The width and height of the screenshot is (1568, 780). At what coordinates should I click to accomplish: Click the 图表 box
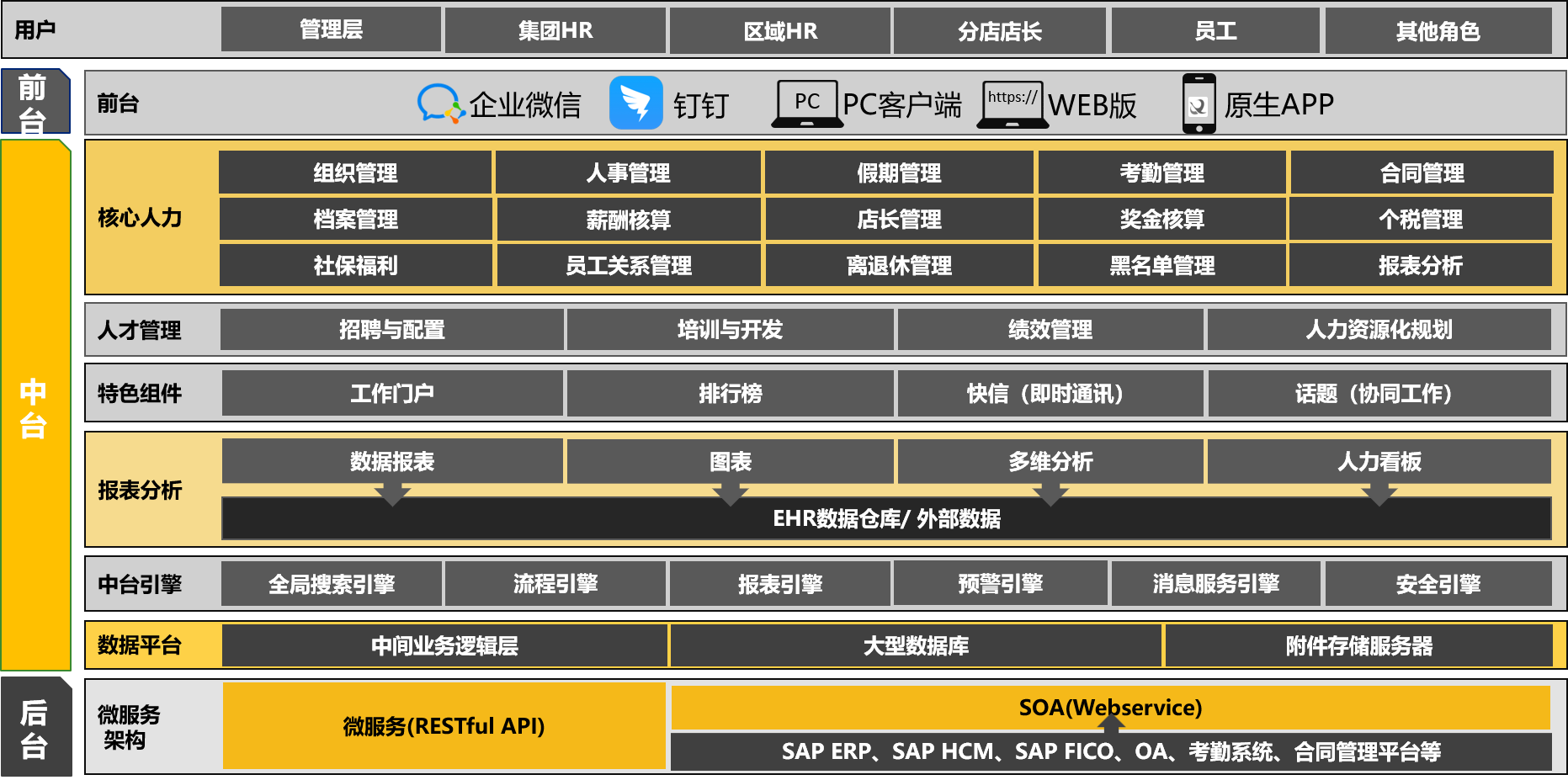point(730,461)
